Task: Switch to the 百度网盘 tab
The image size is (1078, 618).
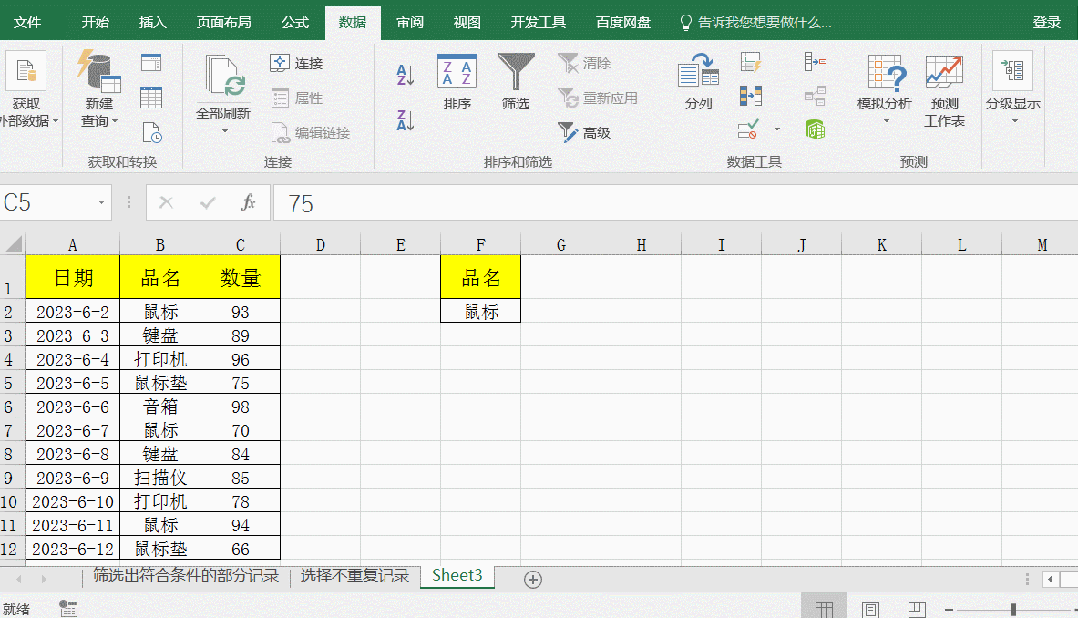Action: pos(623,22)
